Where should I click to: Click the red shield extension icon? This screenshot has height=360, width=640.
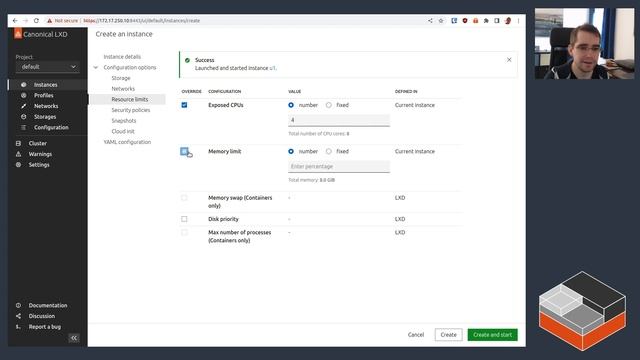(465, 20)
